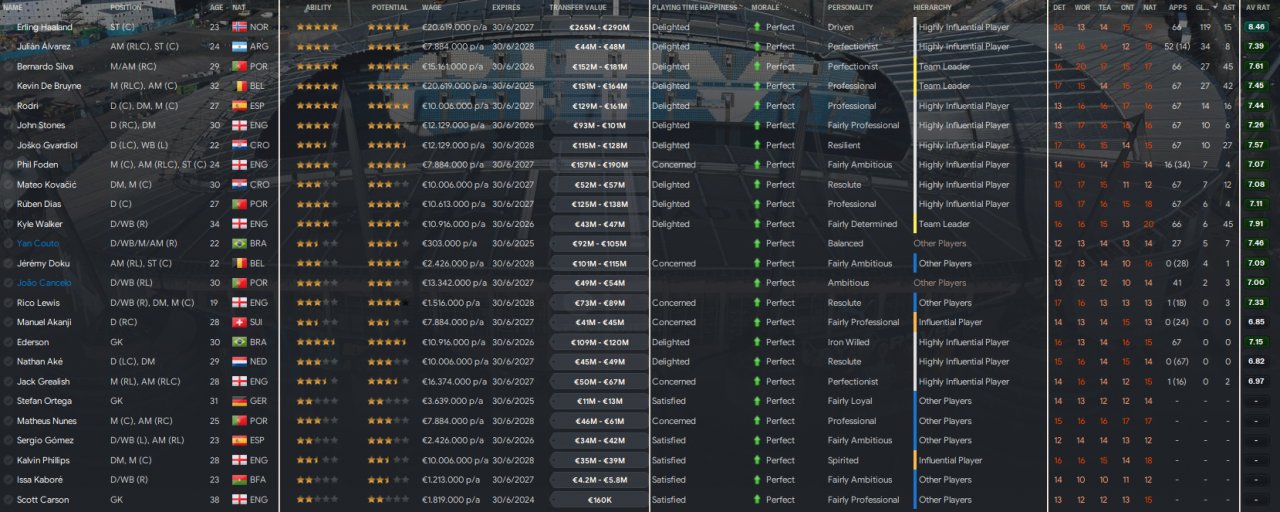Viewport: 1280px width, 512px height.
Task: Click Norway flag next to Erling Haaland
Action: coord(239,27)
